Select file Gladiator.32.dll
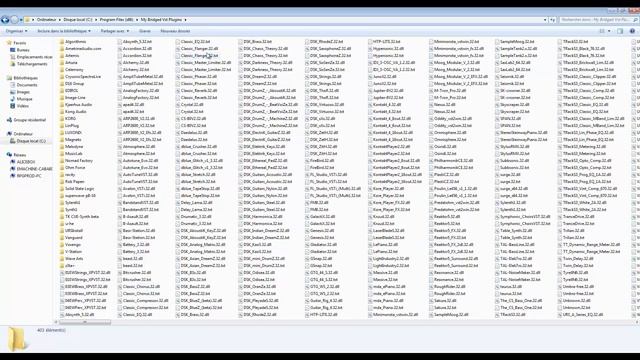 (x=323, y=244)
